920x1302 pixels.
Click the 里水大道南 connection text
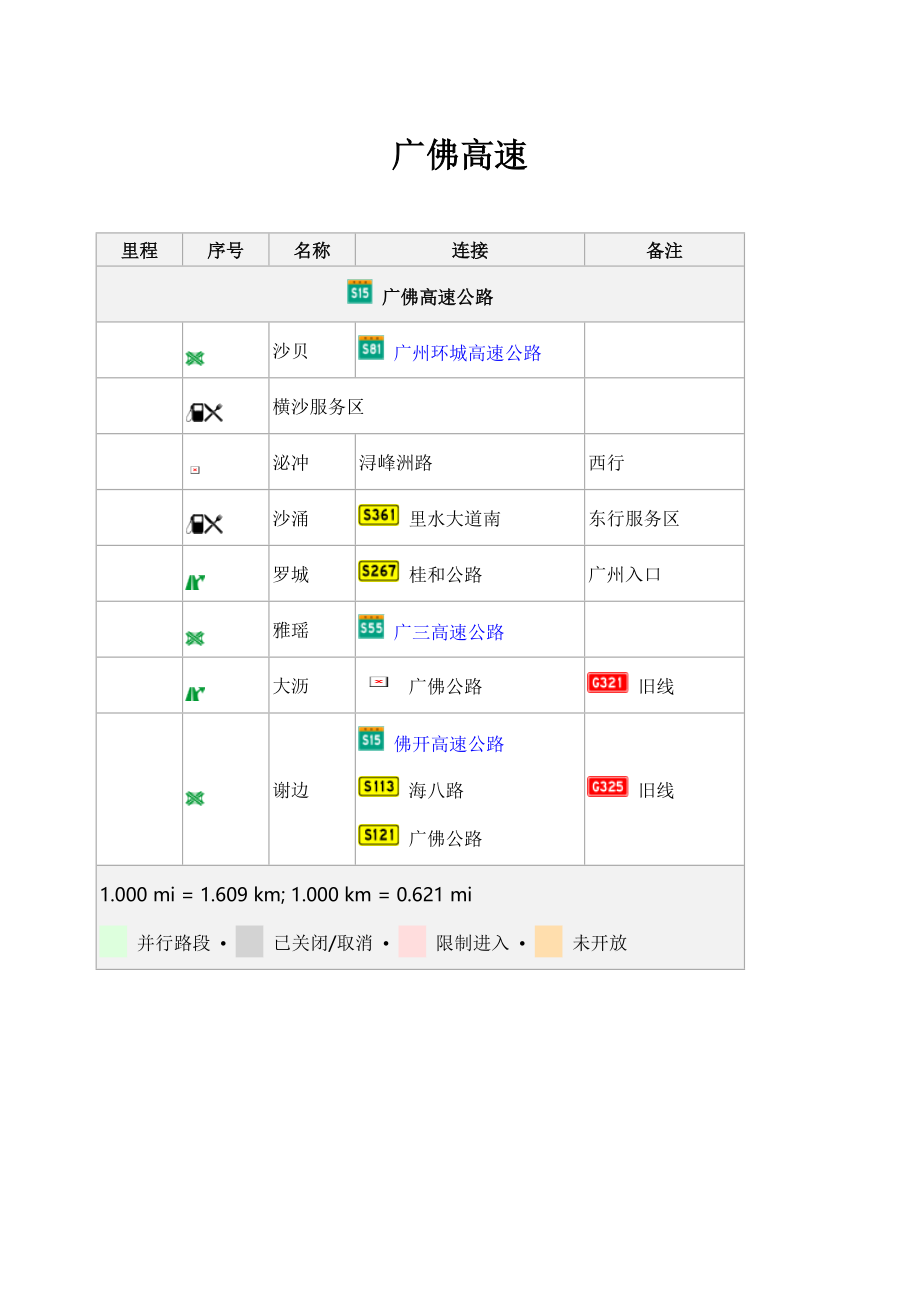[455, 519]
